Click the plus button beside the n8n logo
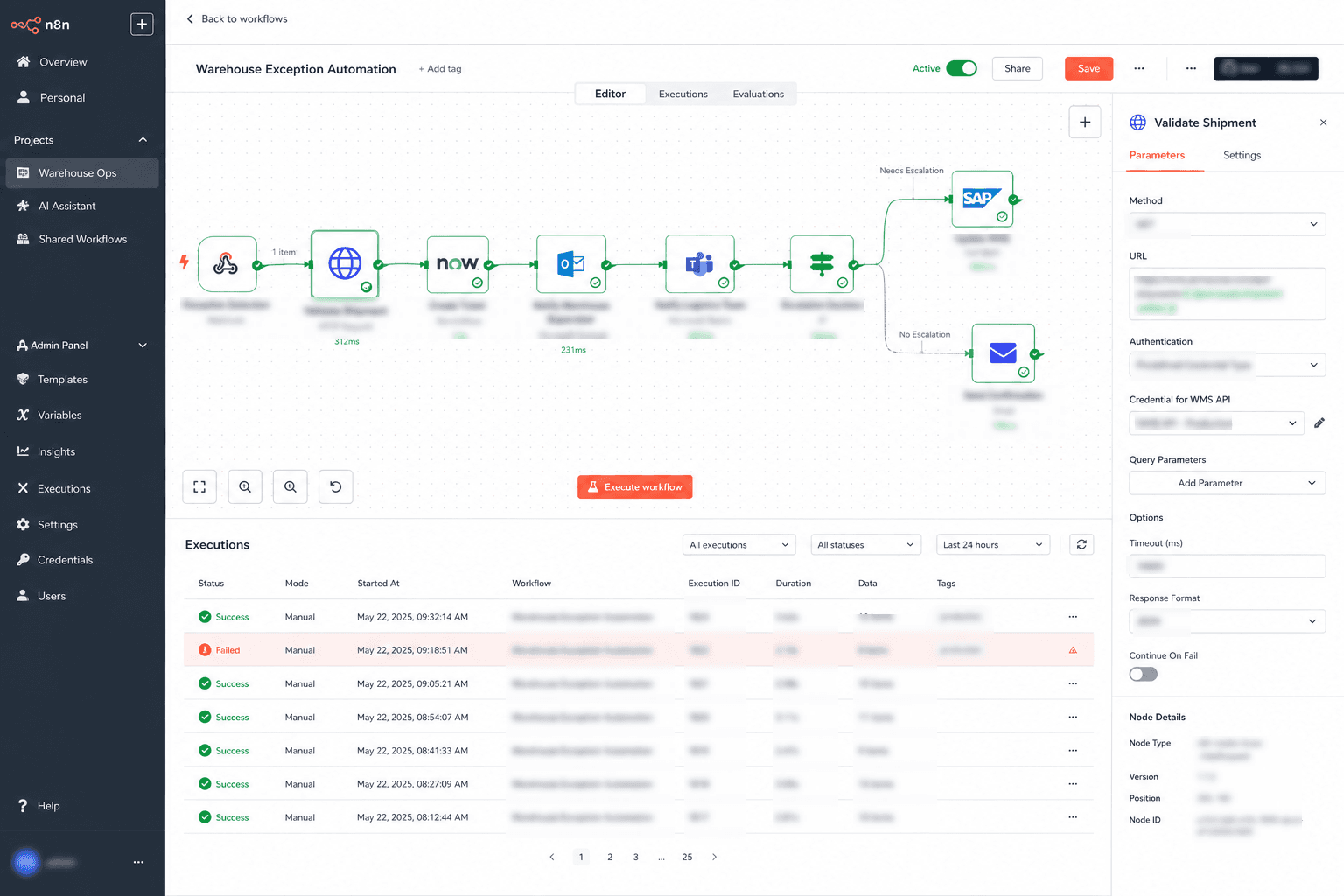Screen dimensions: 1344x896 point(142,24)
